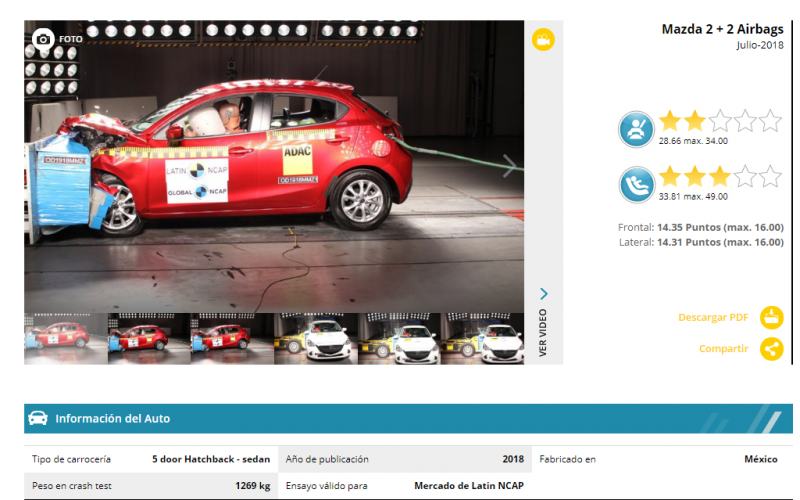Viewport: 800px width, 500px height.
Task: Click the last star of child rating
Action: (x=770, y=177)
